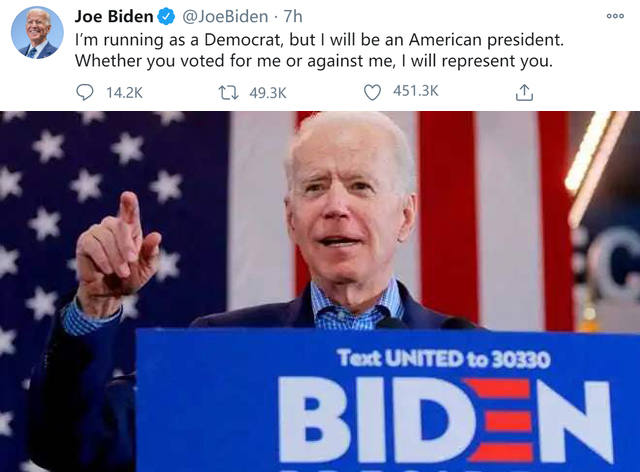
Task: Click the raised pointing hand in photo
Action: 118,245
